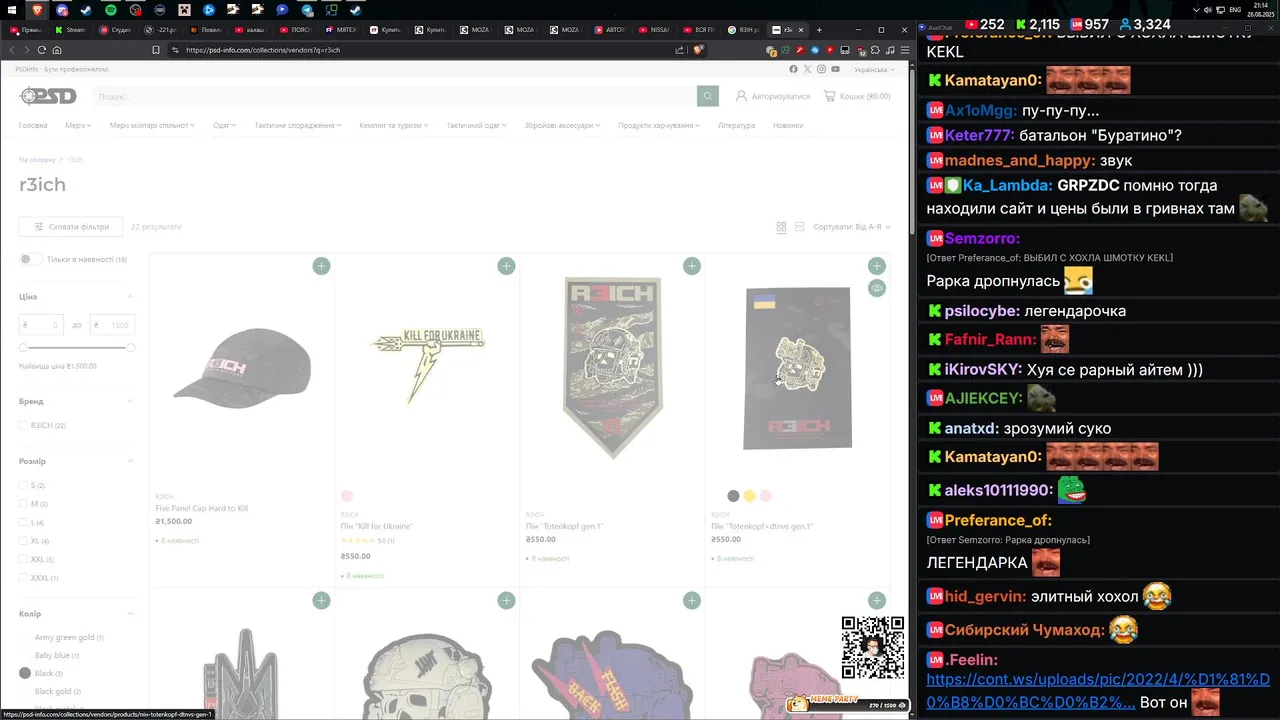Click the minimum price input field

(41, 325)
